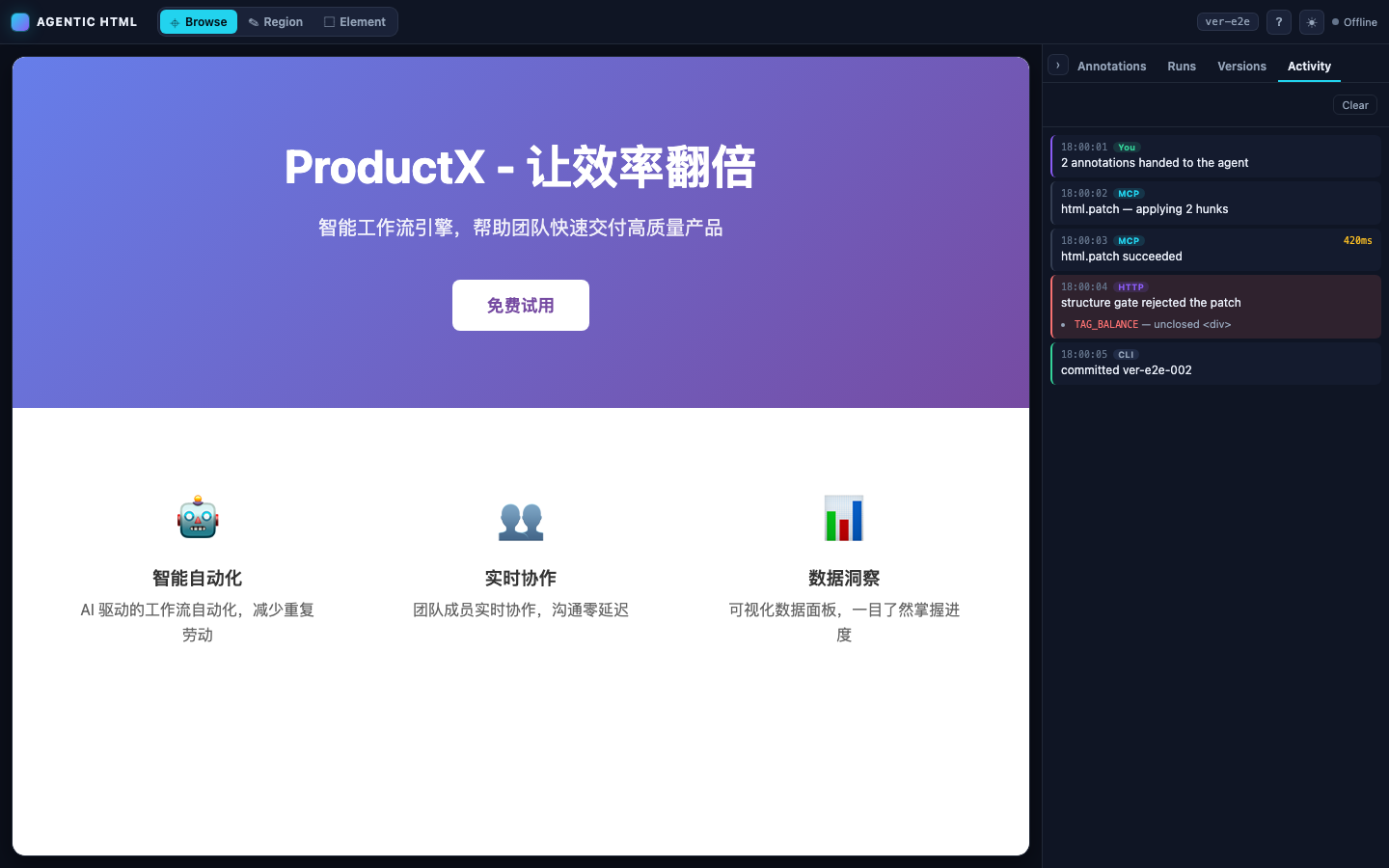Click the 团队成员实时协作 description text
Screen dimensions: 1389x868
tap(521, 610)
